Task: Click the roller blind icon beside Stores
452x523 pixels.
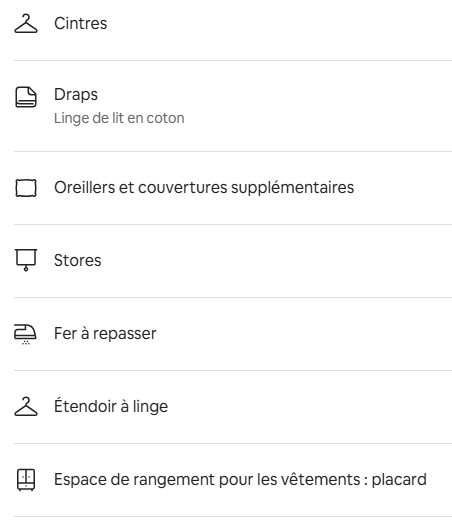Action: (26, 260)
